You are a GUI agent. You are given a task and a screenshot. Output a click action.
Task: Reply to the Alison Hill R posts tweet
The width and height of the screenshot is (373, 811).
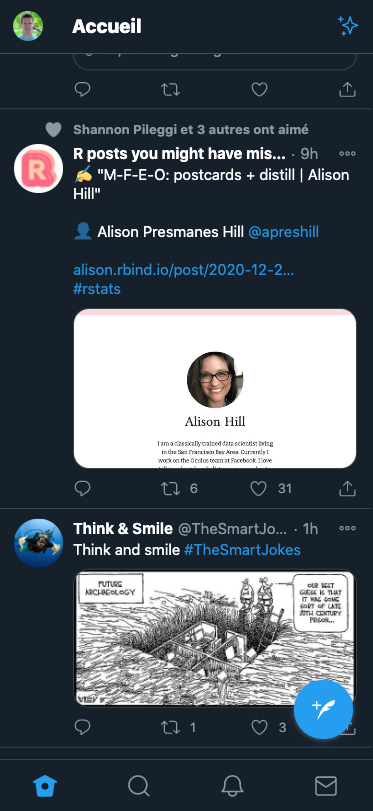83,488
